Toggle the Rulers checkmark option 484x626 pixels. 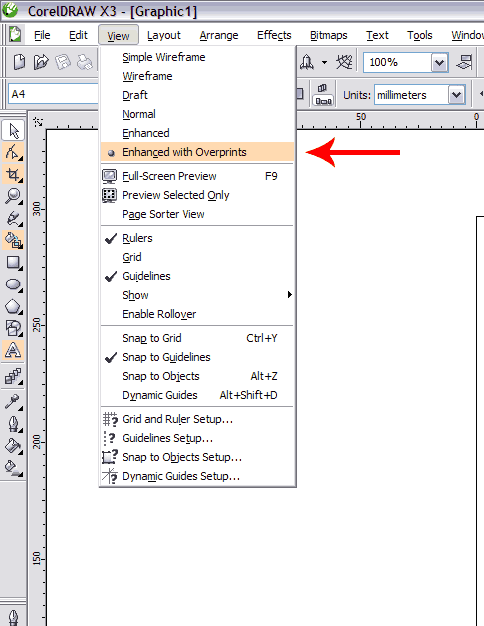pos(197,238)
